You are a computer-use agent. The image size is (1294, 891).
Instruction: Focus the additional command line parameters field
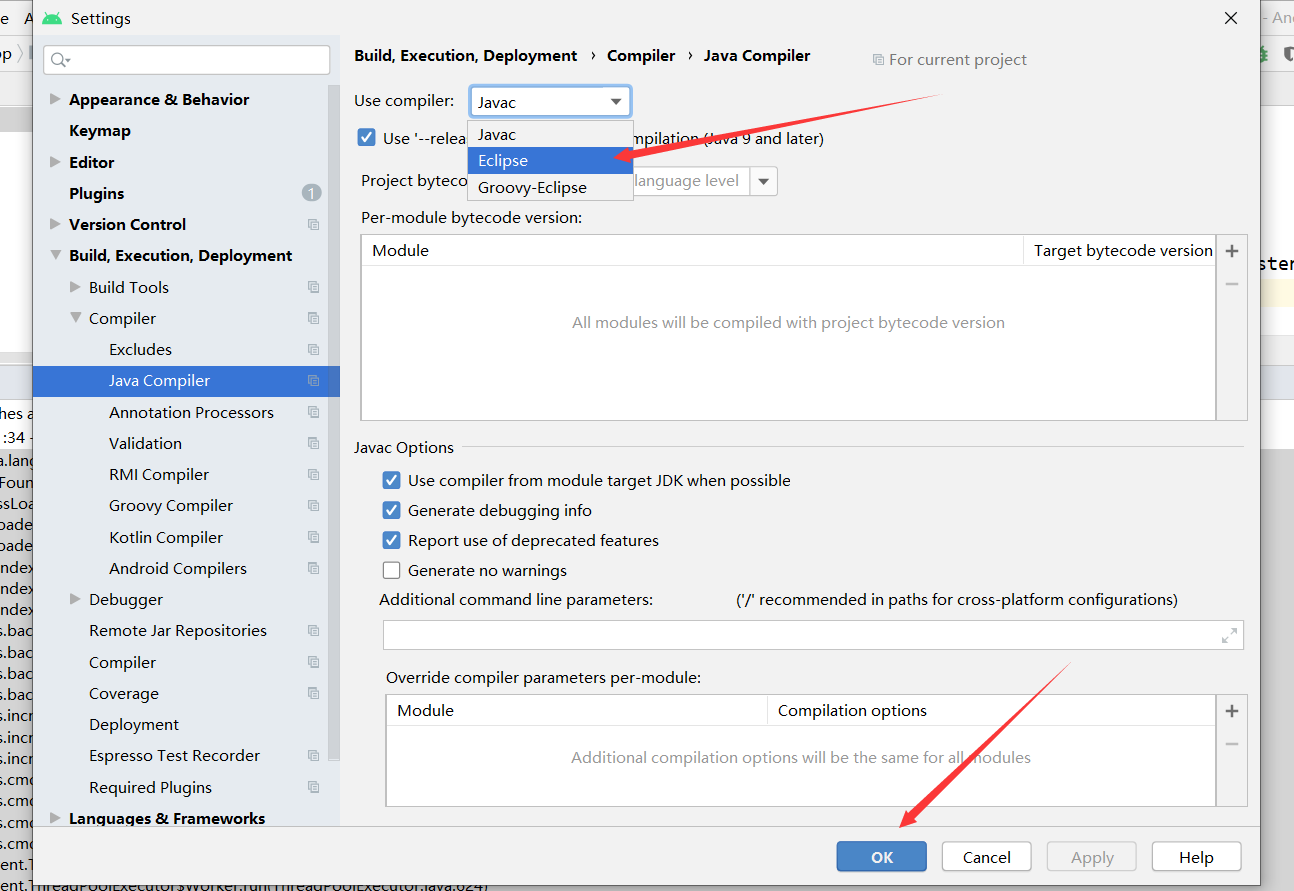pyautogui.click(x=813, y=635)
